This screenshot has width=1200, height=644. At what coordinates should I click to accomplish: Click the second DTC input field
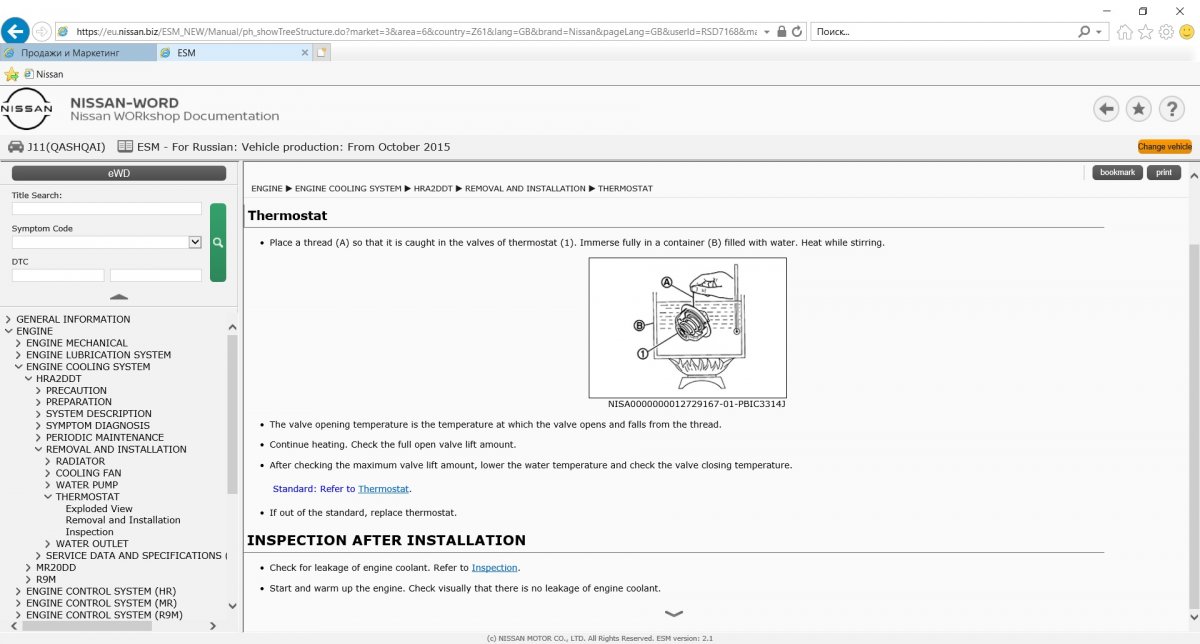(x=156, y=275)
